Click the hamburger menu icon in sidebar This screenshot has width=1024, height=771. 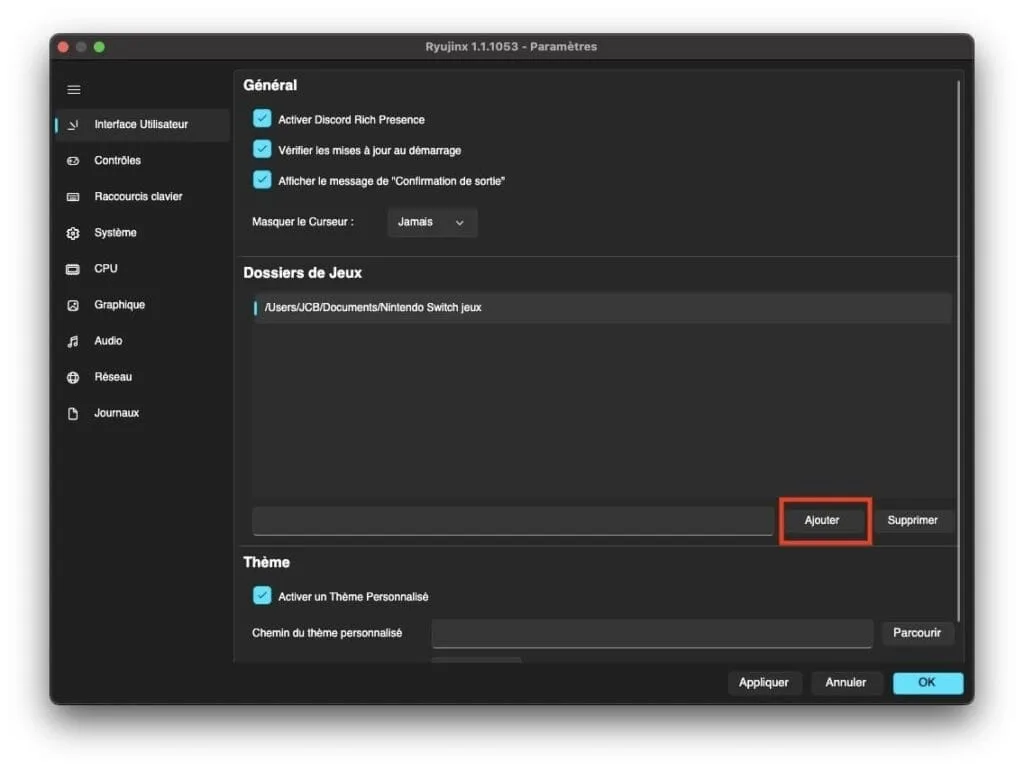click(x=74, y=90)
